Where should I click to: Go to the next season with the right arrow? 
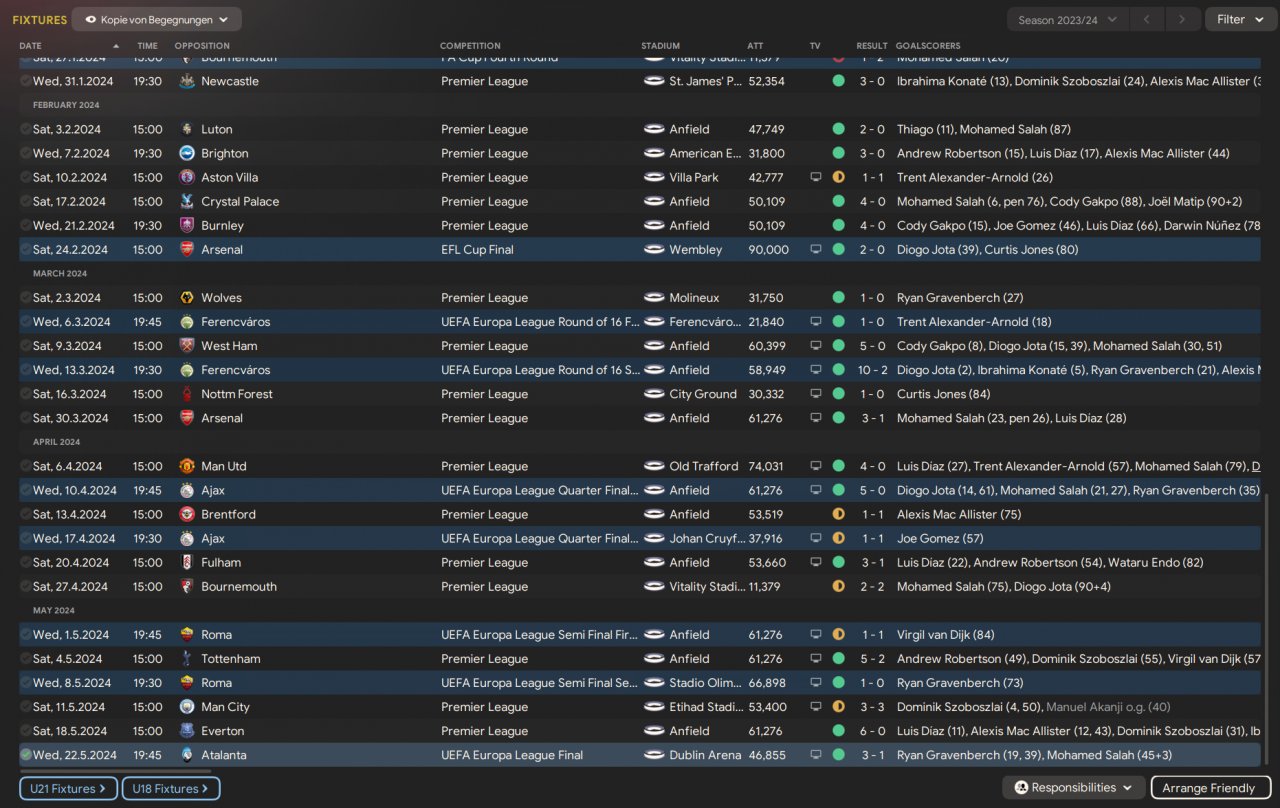tap(1183, 20)
